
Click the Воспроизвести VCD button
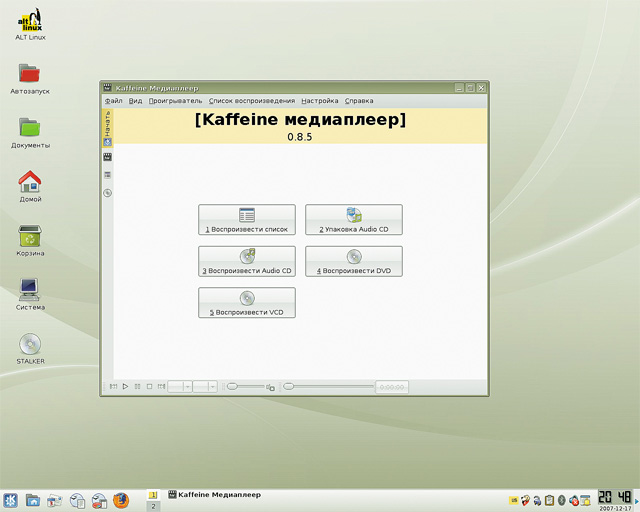pos(247,303)
